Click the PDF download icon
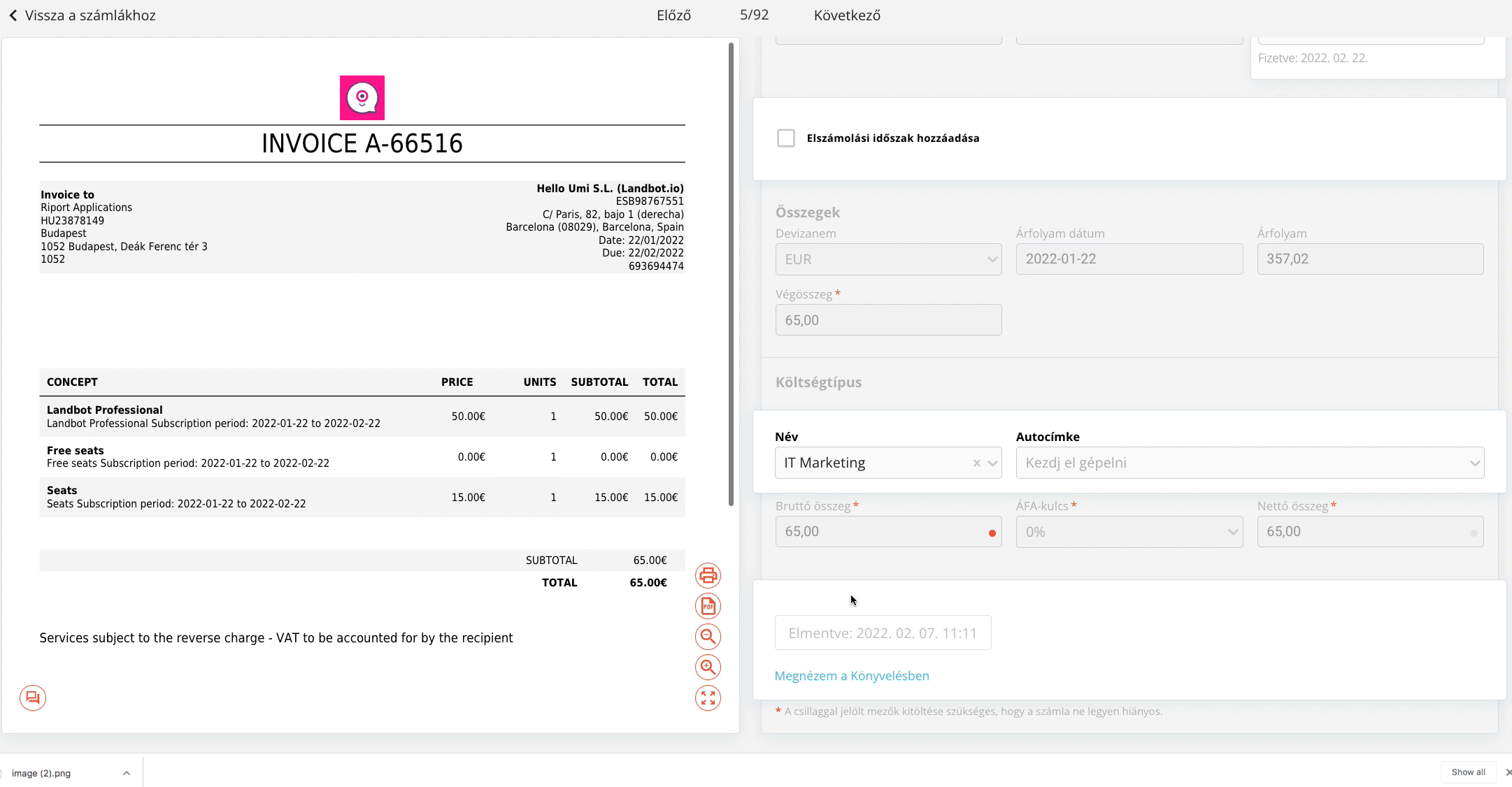Viewport: 1512px width, 787px height. click(708, 606)
